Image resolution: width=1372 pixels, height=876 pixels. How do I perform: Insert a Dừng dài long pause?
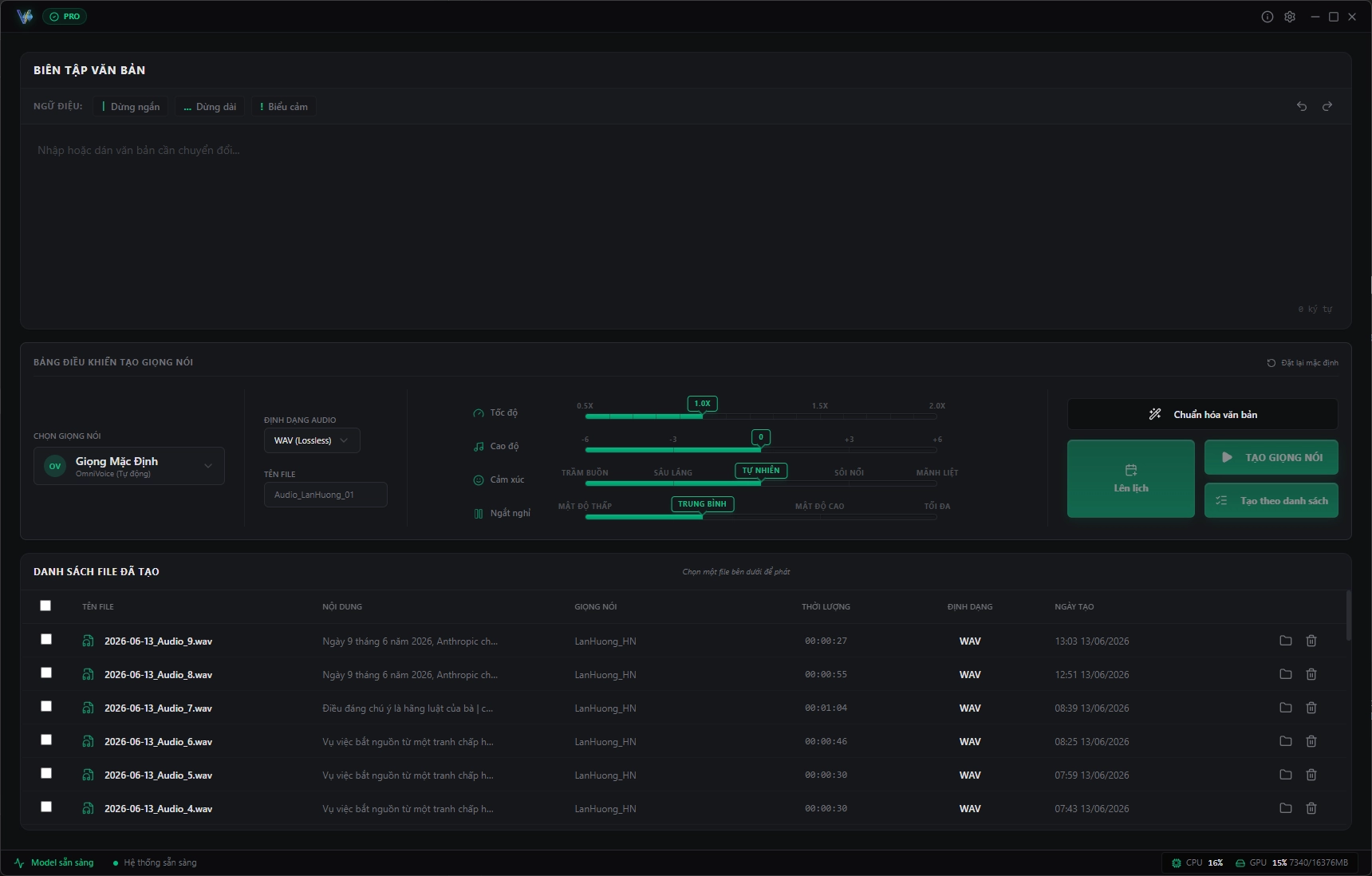tap(210, 107)
